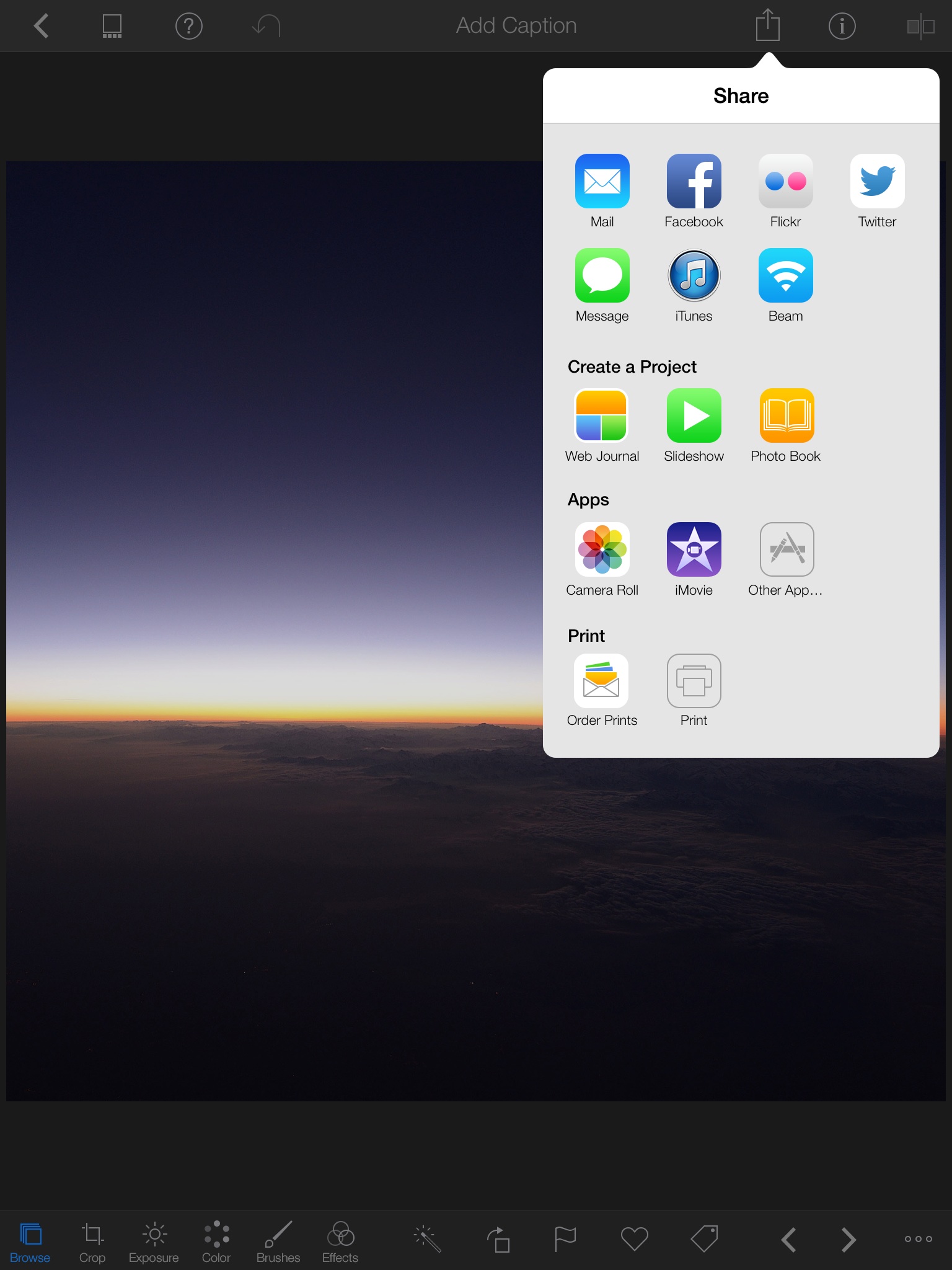Go to next photo arrow

click(x=848, y=1239)
